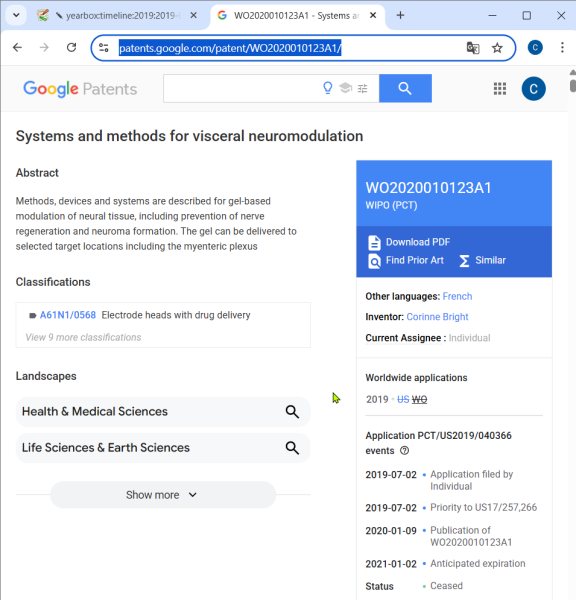Screen dimensions: 576x600
Task: Expand the Show more section
Action: pos(163,495)
